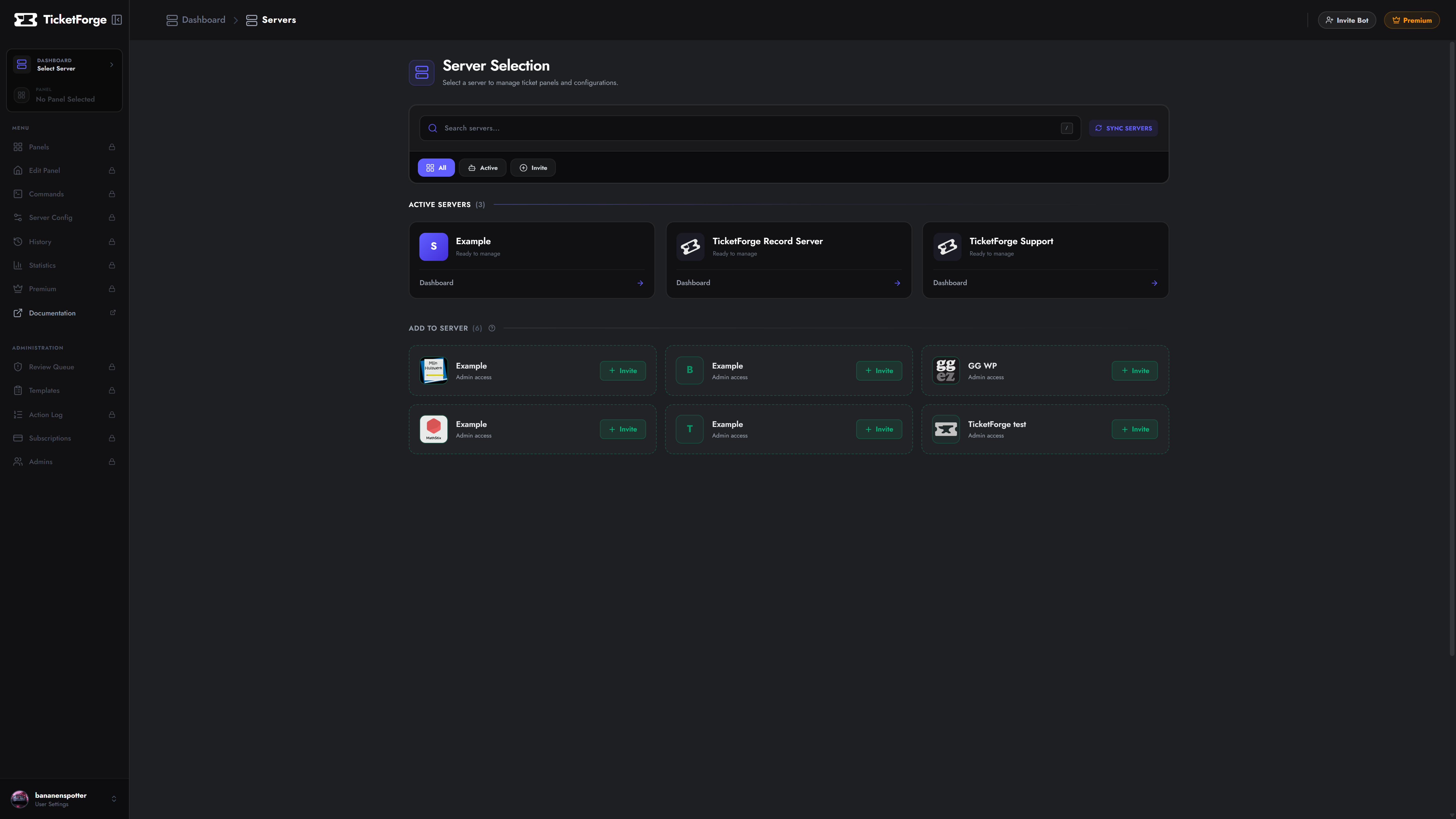Collapse the sidebar with the panel toggle icon

[117, 20]
